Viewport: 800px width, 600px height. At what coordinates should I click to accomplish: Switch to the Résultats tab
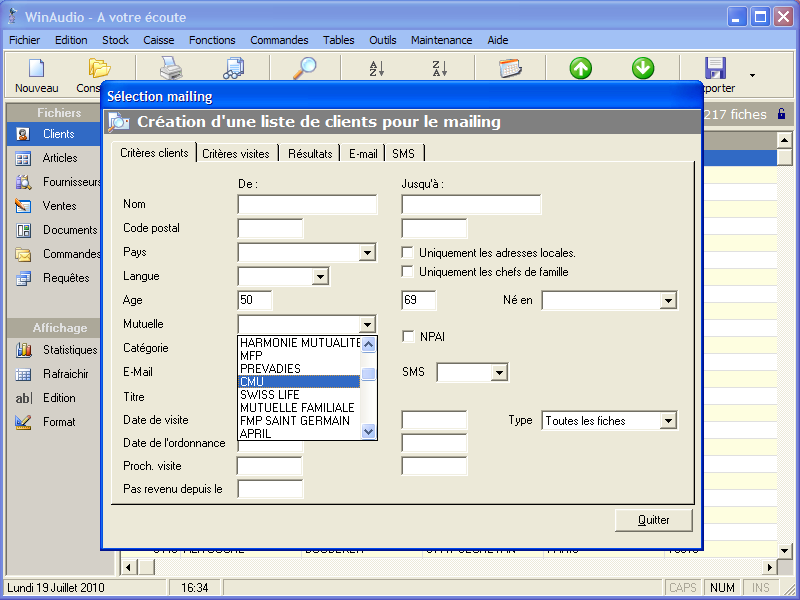tap(310, 154)
